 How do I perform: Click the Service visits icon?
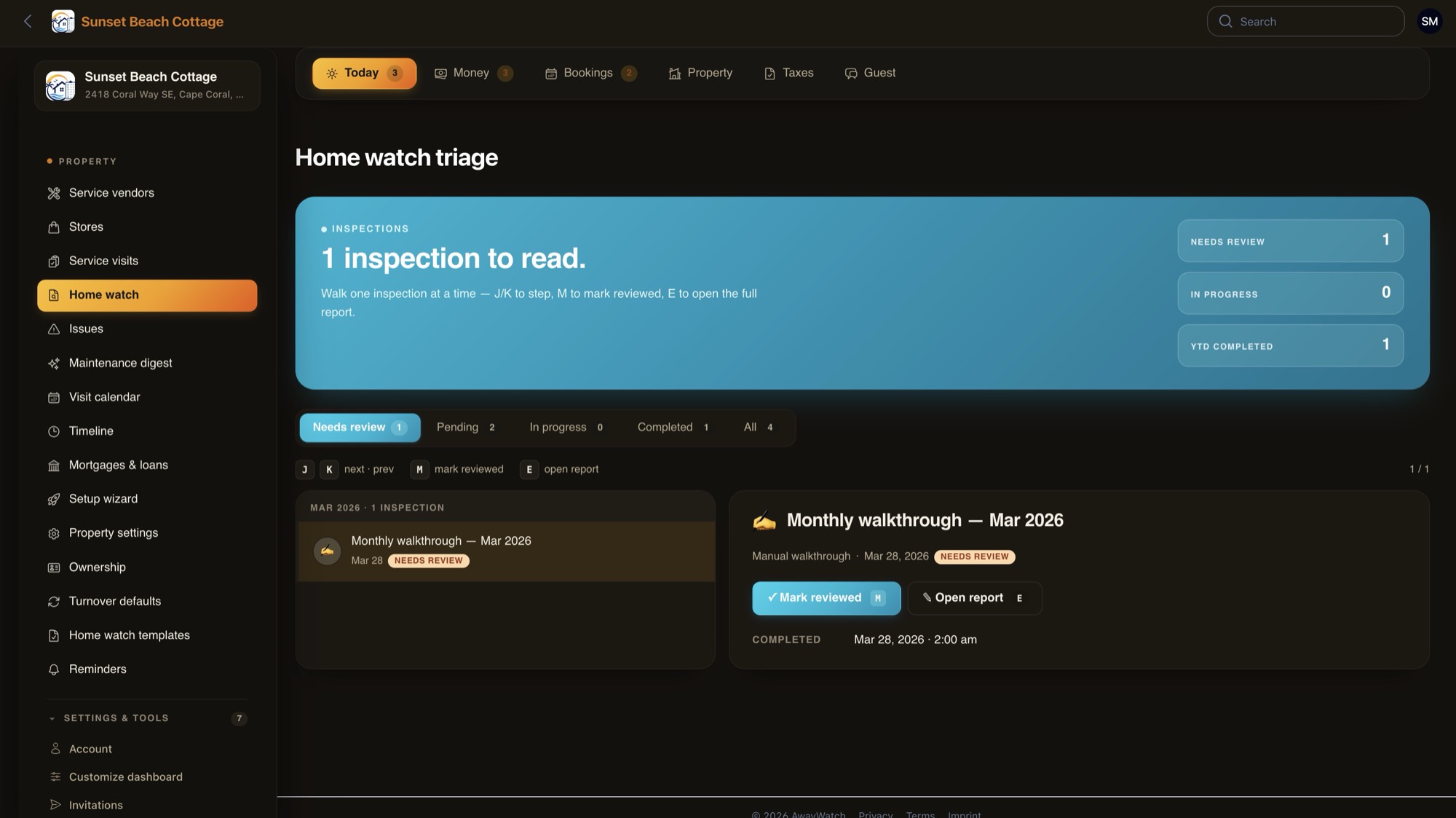[x=54, y=261]
